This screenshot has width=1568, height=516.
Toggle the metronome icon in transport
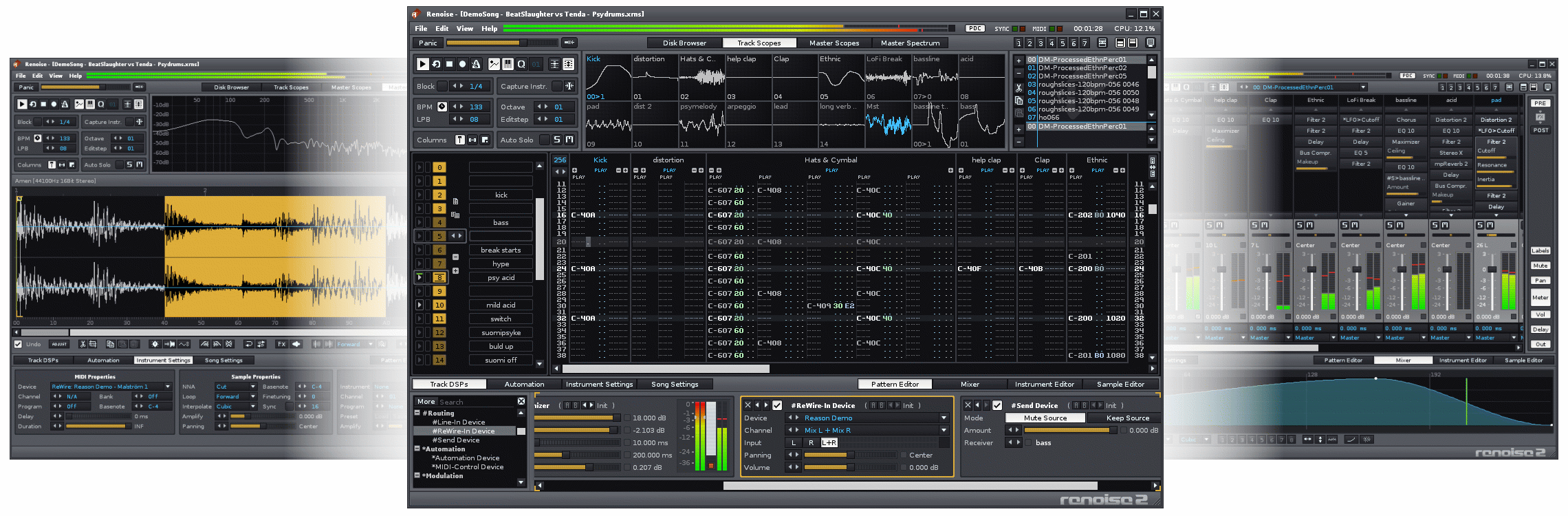tap(476, 64)
